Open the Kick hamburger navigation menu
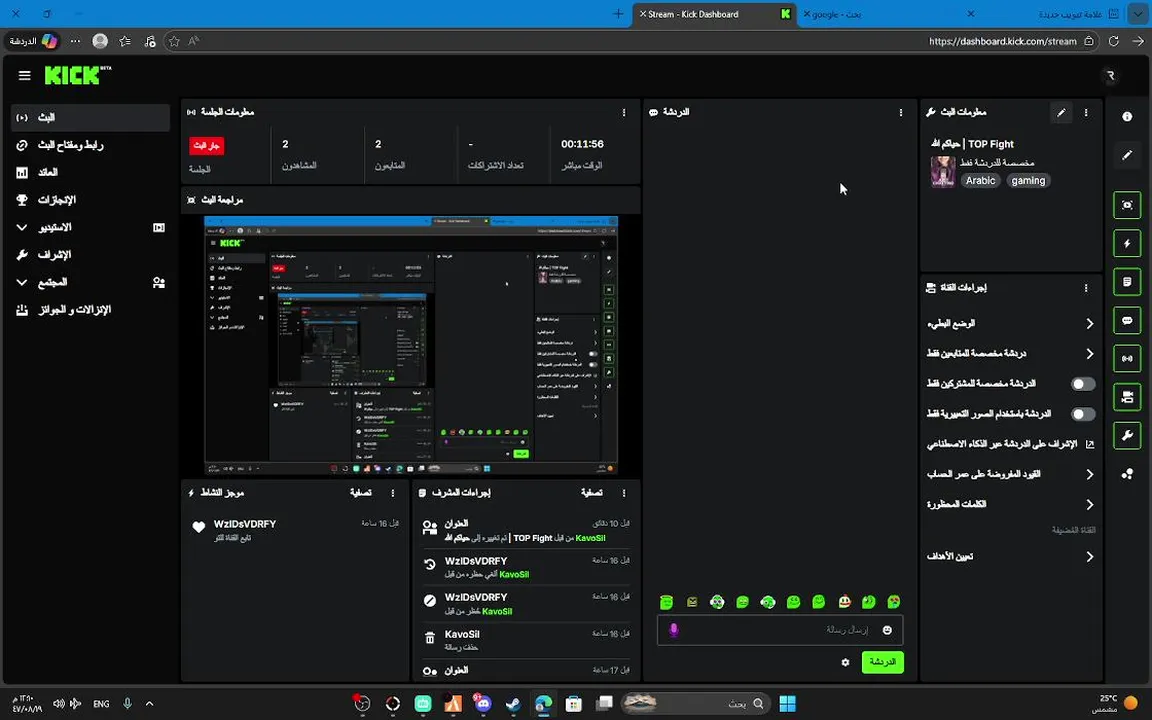The image size is (1152, 720). 24,76
